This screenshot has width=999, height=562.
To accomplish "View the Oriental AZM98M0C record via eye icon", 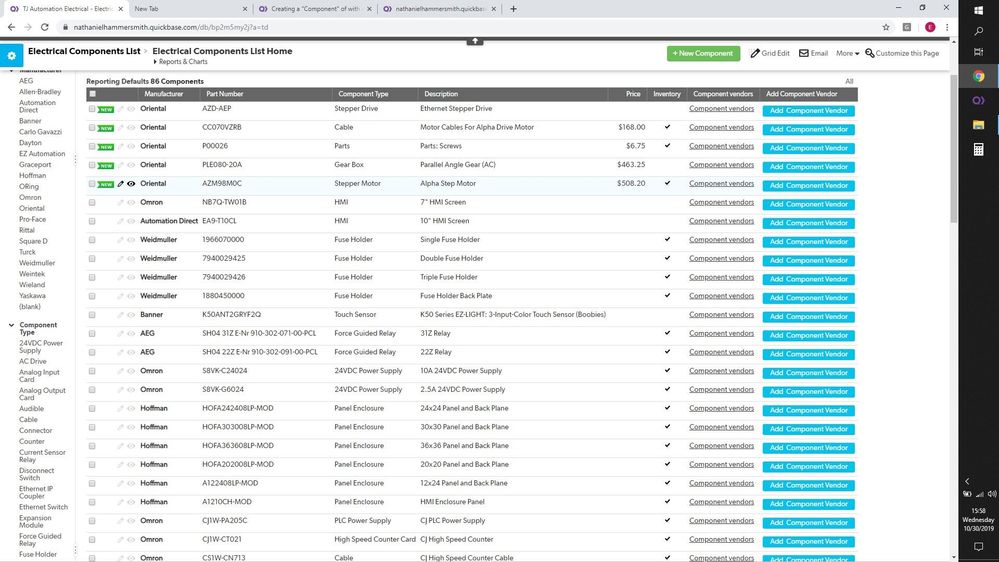I will click(131, 184).
